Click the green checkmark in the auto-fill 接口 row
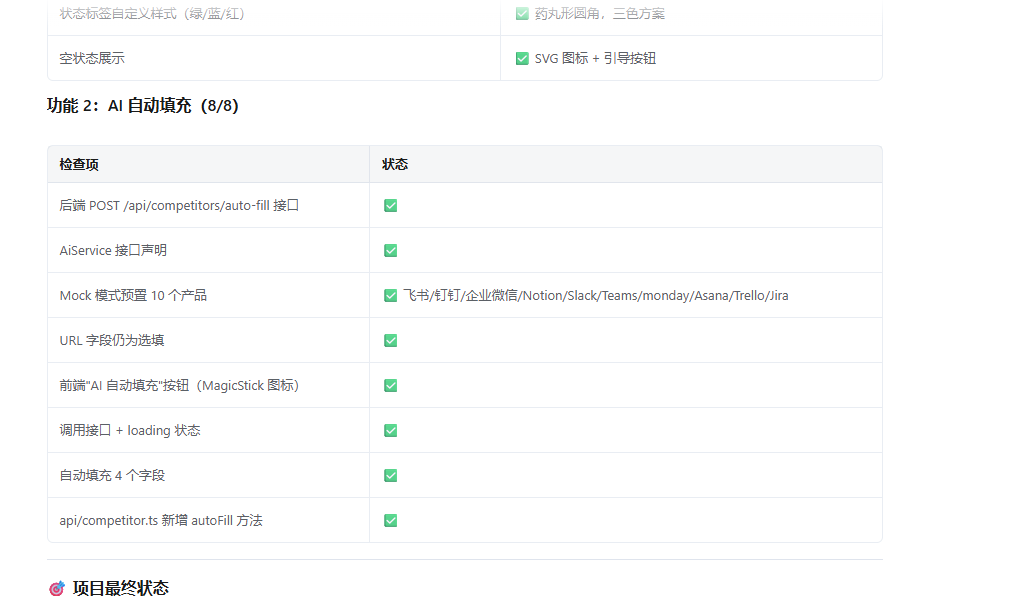The width and height of the screenshot is (1014, 606). (x=390, y=205)
